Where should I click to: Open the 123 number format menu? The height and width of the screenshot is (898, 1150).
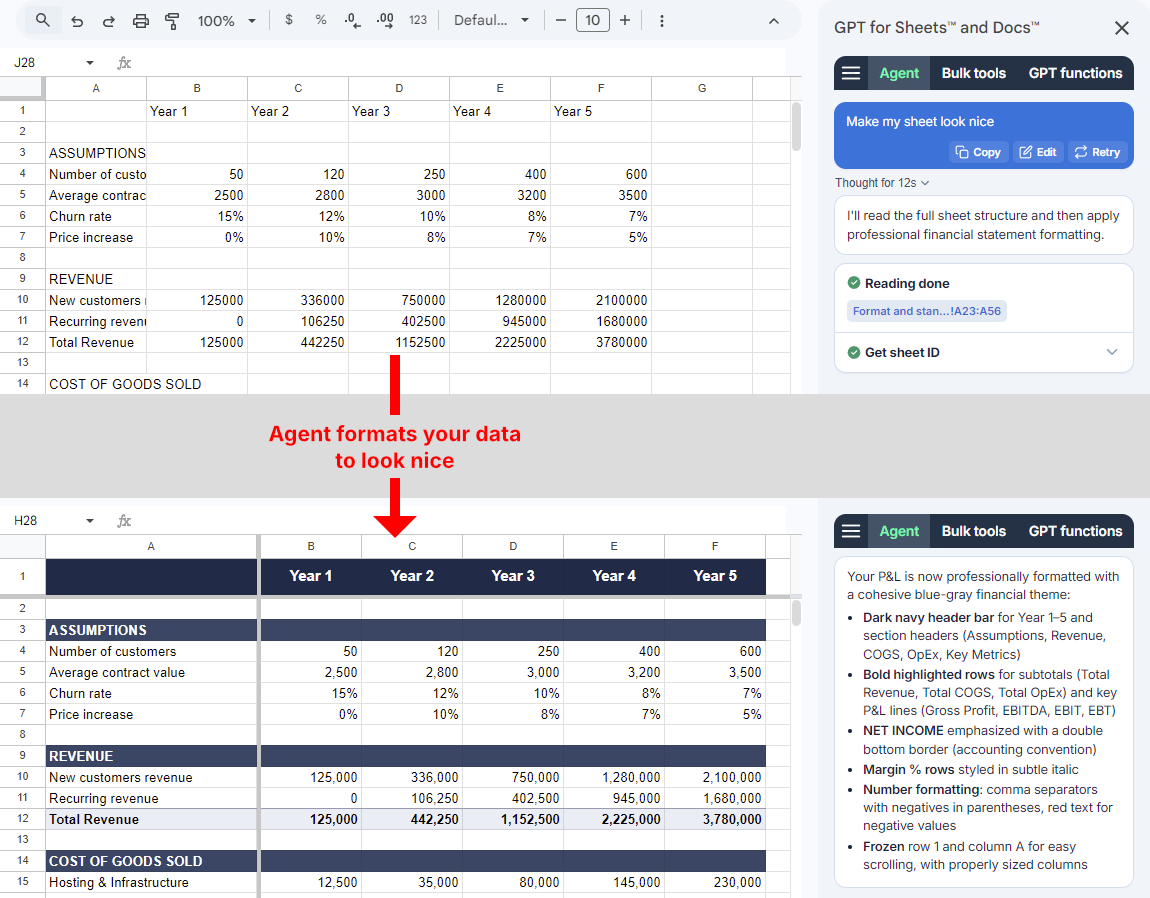click(x=417, y=20)
